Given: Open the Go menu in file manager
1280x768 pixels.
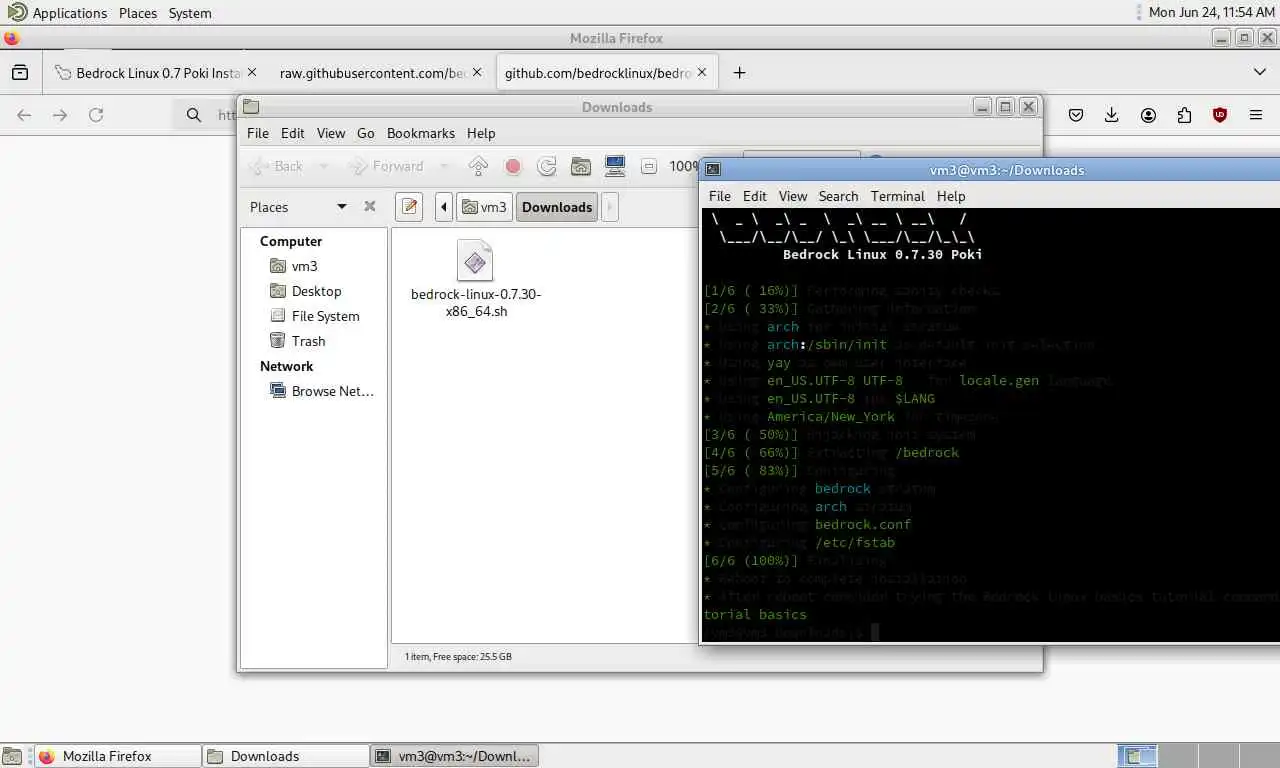Looking at the screenshot, I should point(366,133).
